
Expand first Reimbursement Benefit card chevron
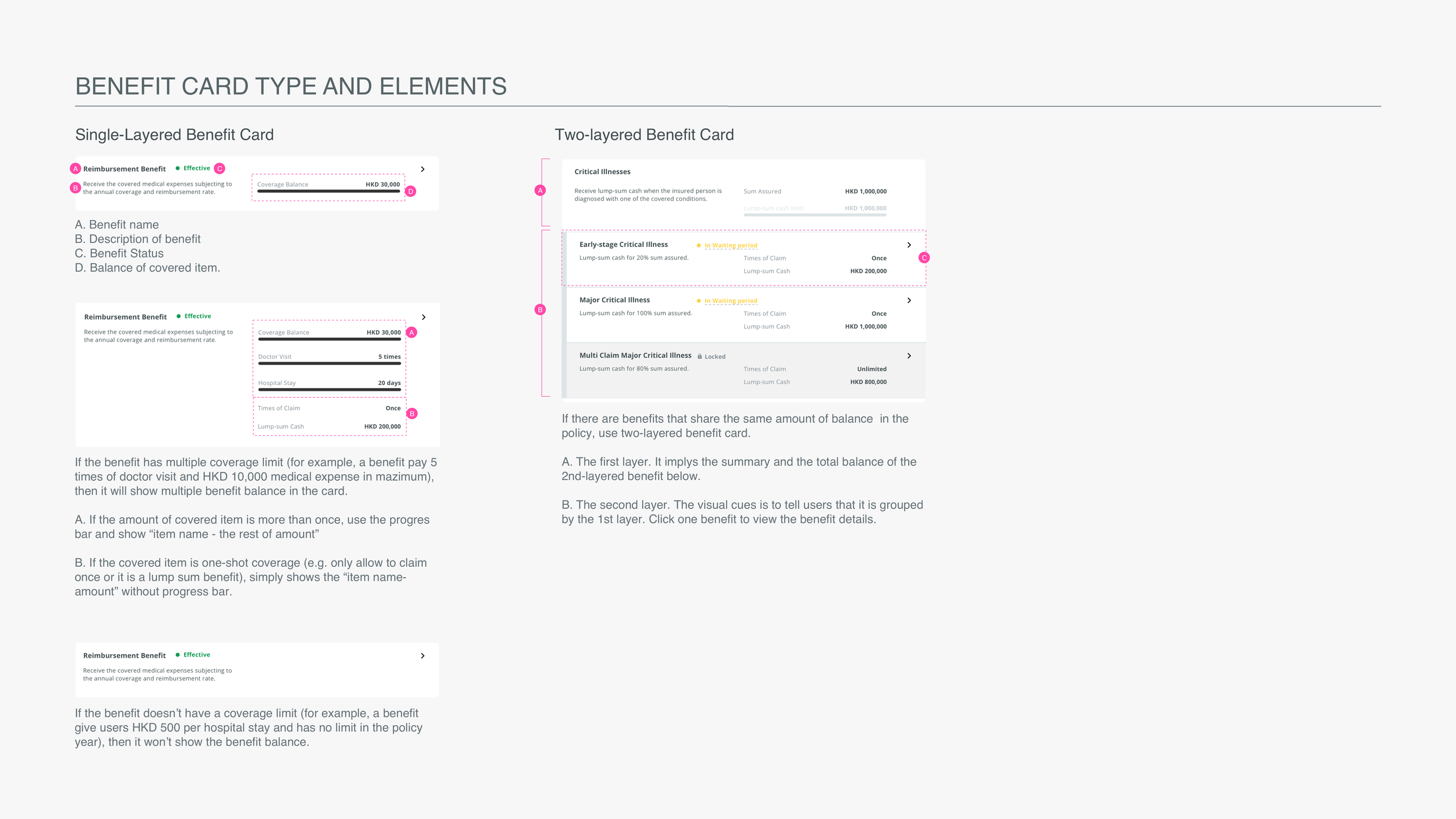coord(423,169)
